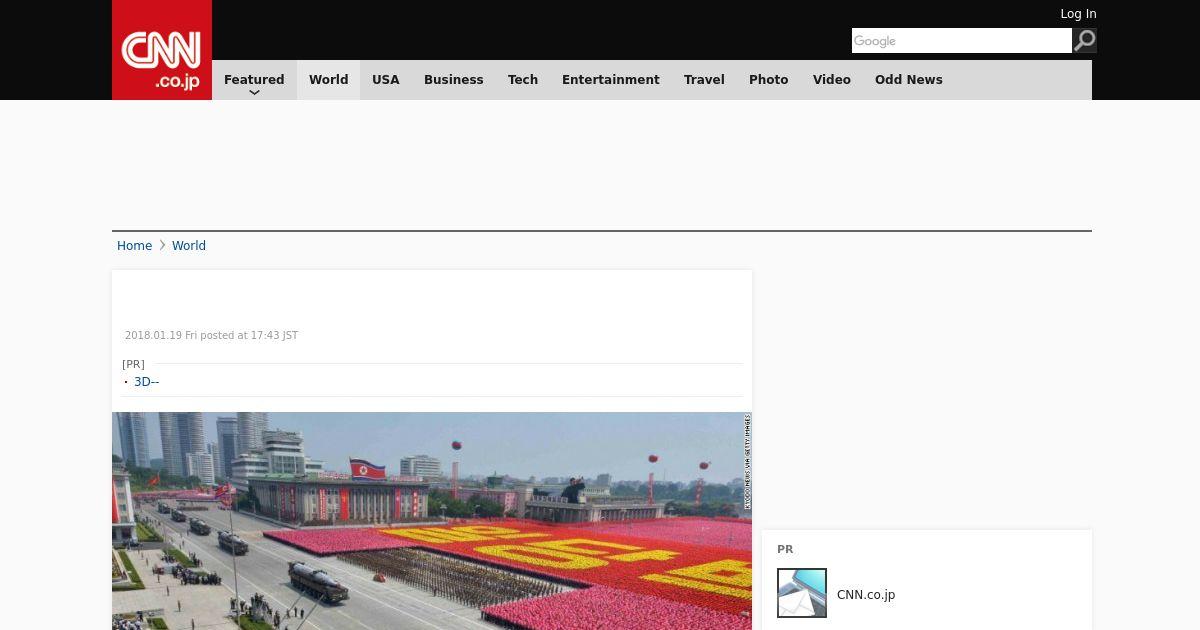Open the Odd News section

tap(909, 80)
